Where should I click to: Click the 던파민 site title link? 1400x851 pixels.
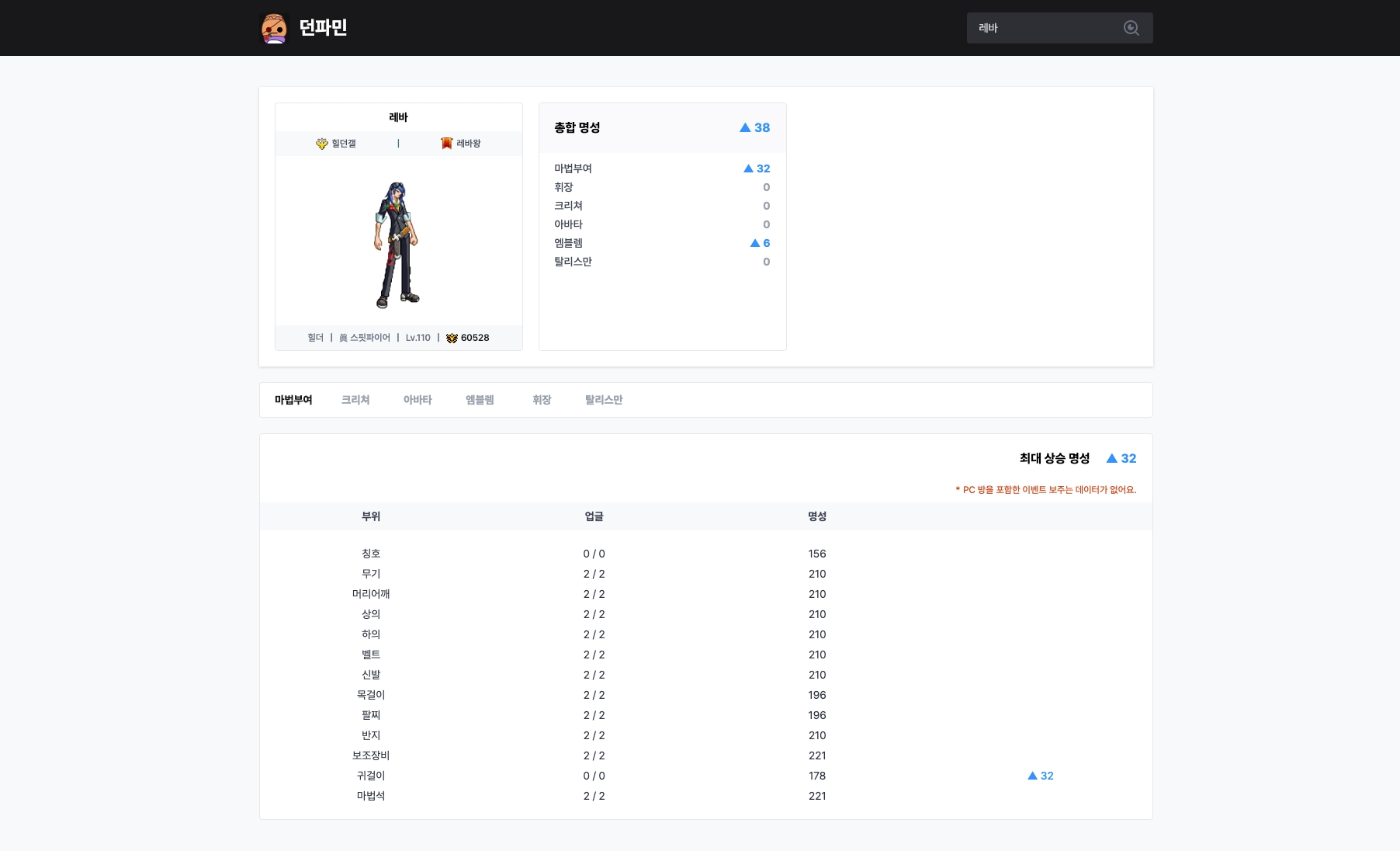323,28
